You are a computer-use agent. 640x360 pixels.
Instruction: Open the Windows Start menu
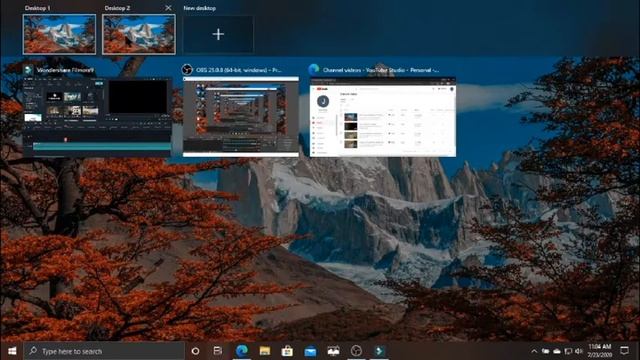pos(12,351)
